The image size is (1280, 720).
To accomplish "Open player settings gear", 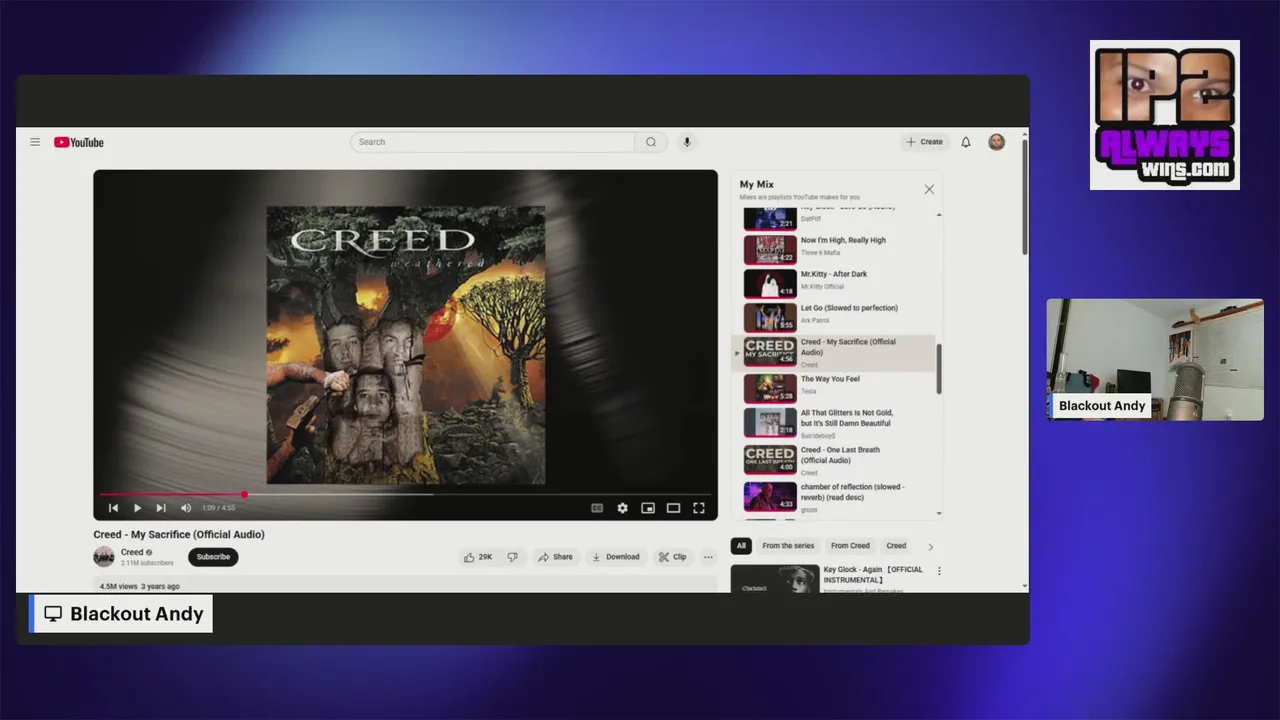I will (x=622, y=508).
